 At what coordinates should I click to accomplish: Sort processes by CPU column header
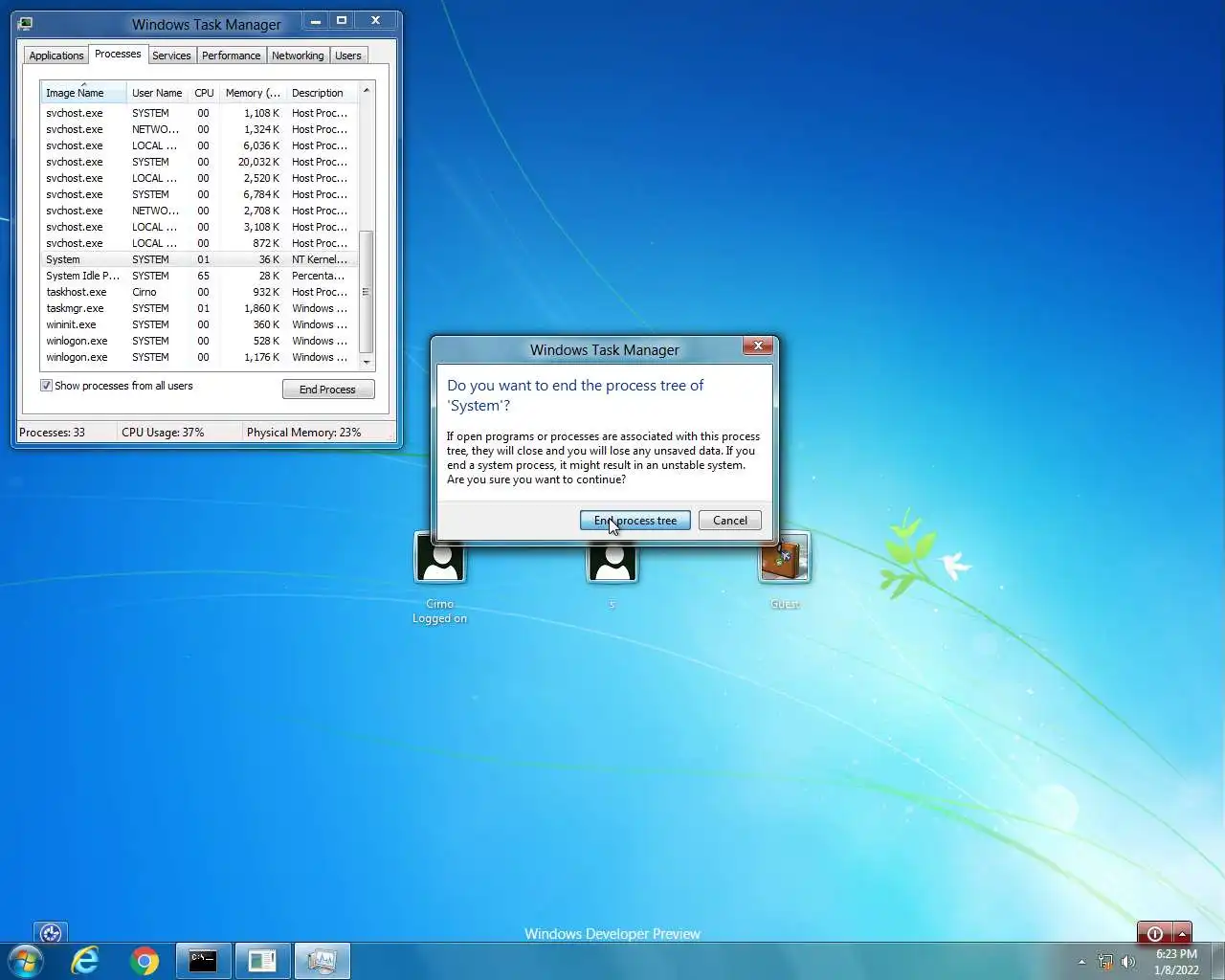click(x=204, y=93)
